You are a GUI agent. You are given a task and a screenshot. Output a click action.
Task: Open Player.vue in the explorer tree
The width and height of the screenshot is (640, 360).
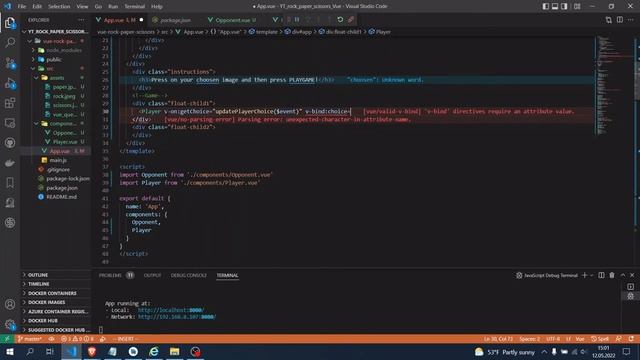click(64, 142)
